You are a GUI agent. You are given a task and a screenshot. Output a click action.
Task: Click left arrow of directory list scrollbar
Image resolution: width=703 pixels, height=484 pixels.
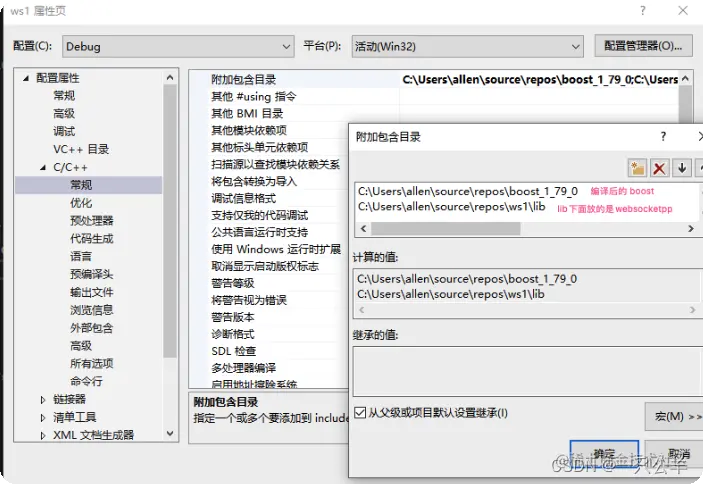coord(364,229)
